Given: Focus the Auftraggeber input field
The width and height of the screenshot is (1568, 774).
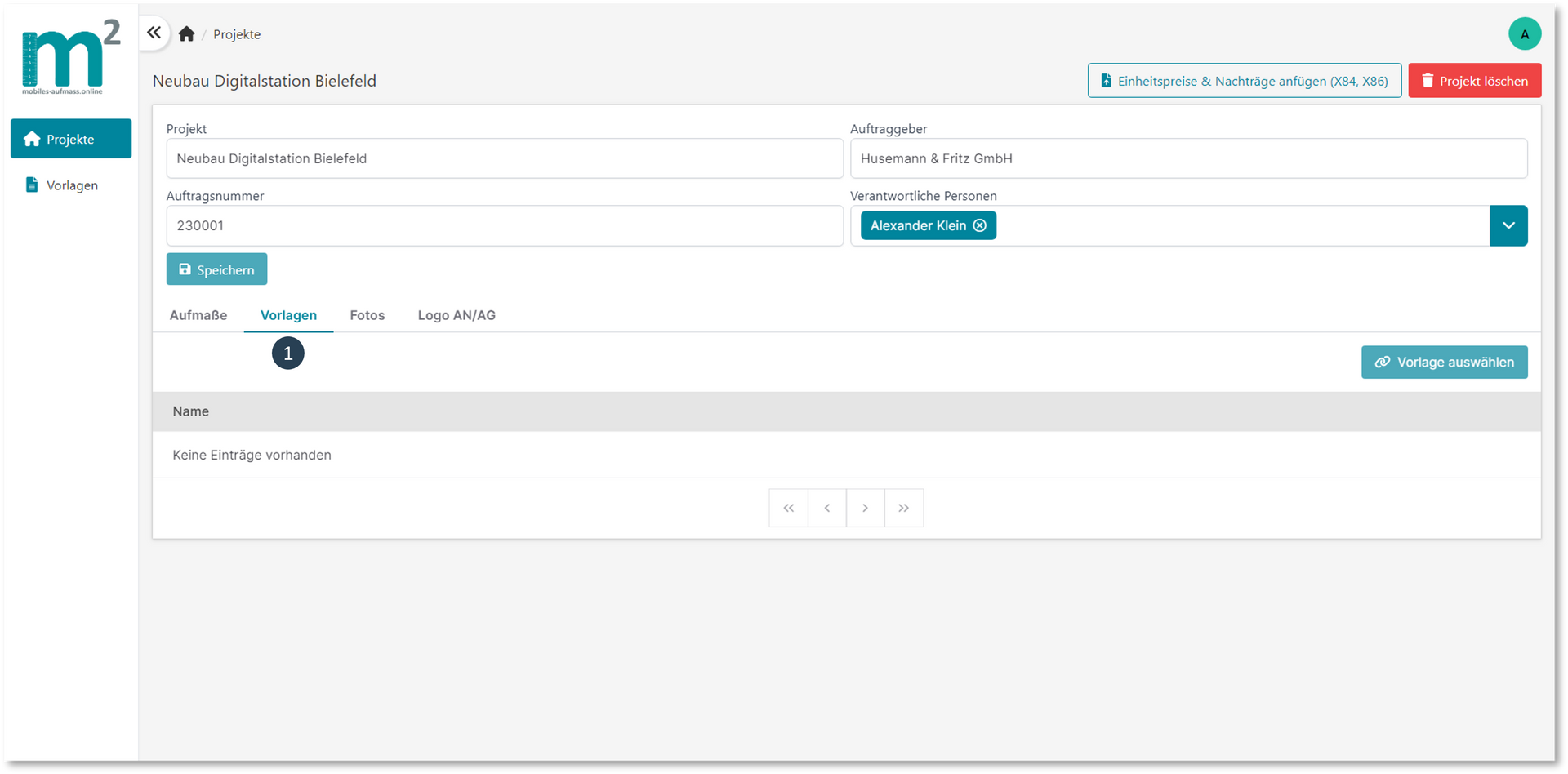Looking at the screenshot, I should pos(1188,158).
